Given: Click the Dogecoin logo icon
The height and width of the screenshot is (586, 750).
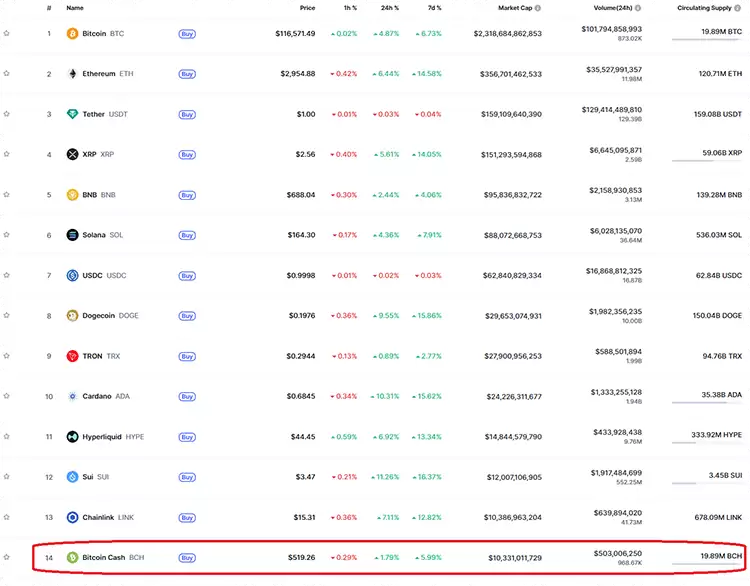Looking at the screenshot, I should [72, 316].
